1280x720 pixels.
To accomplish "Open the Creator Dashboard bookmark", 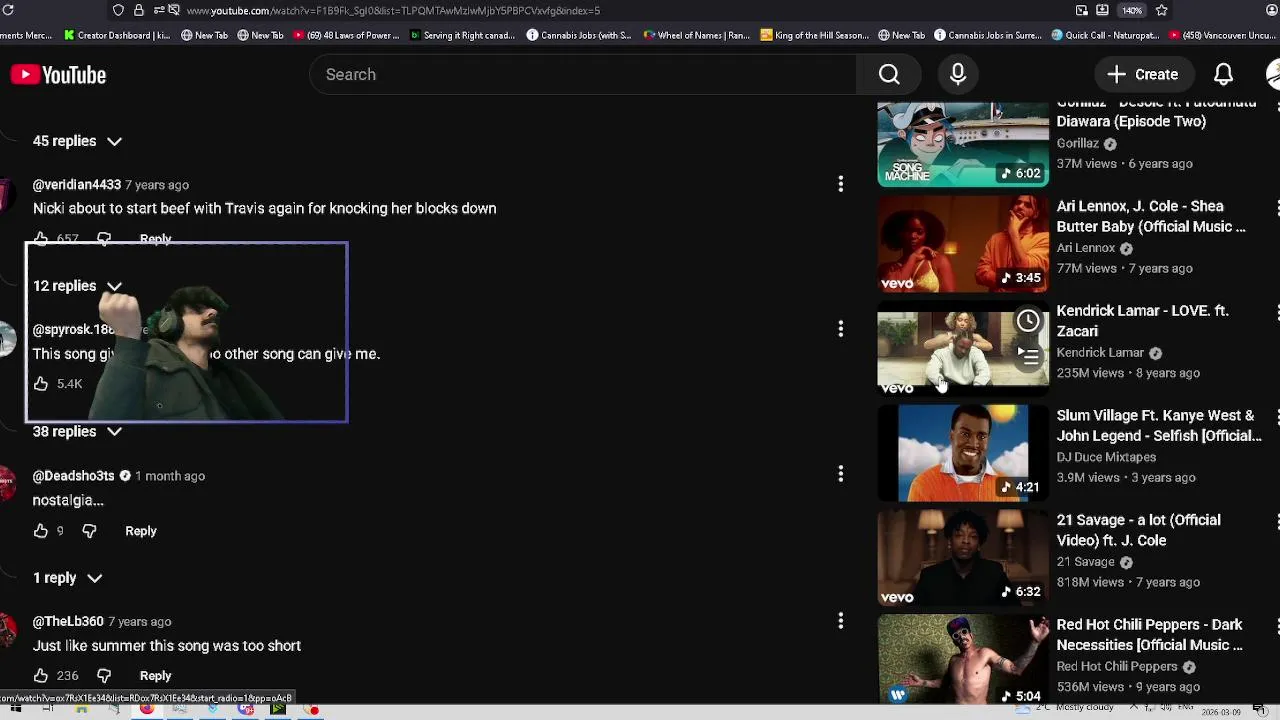I will click(x=117, y=35).
